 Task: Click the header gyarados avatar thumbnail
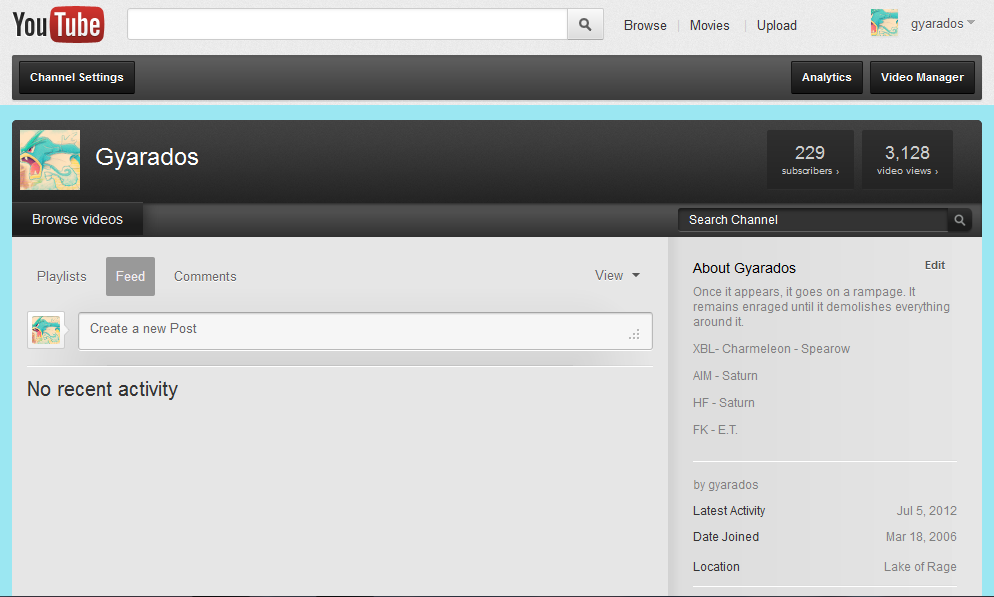pos(884,23)
